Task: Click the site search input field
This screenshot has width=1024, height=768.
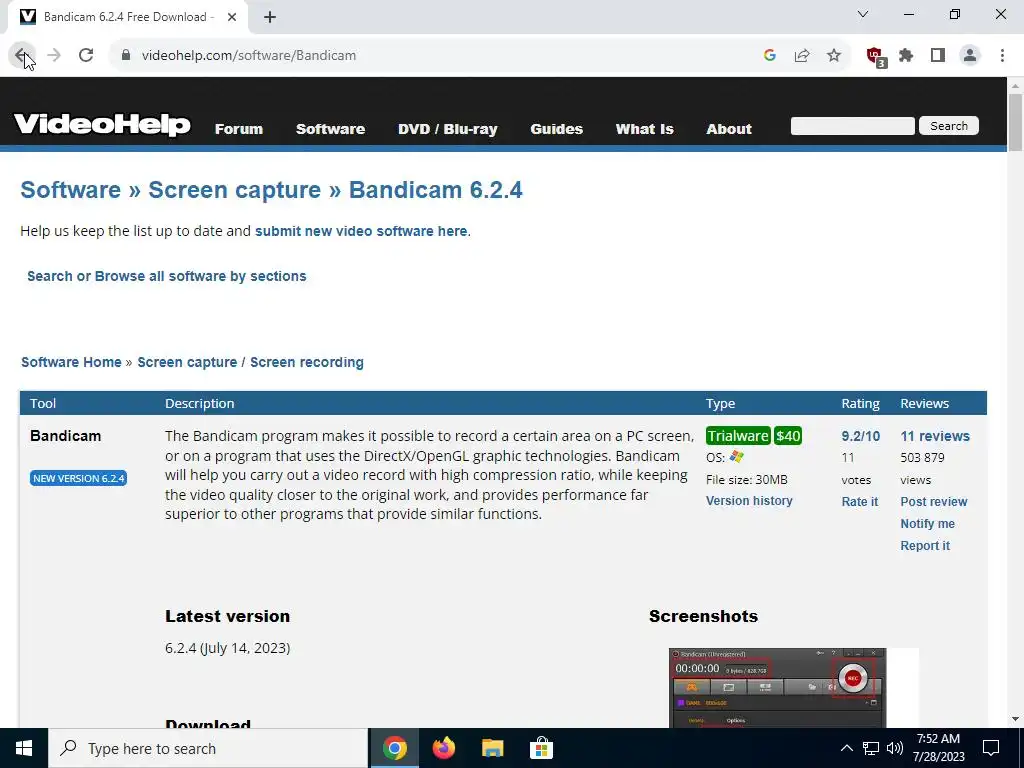Action: tap(852, 126)
